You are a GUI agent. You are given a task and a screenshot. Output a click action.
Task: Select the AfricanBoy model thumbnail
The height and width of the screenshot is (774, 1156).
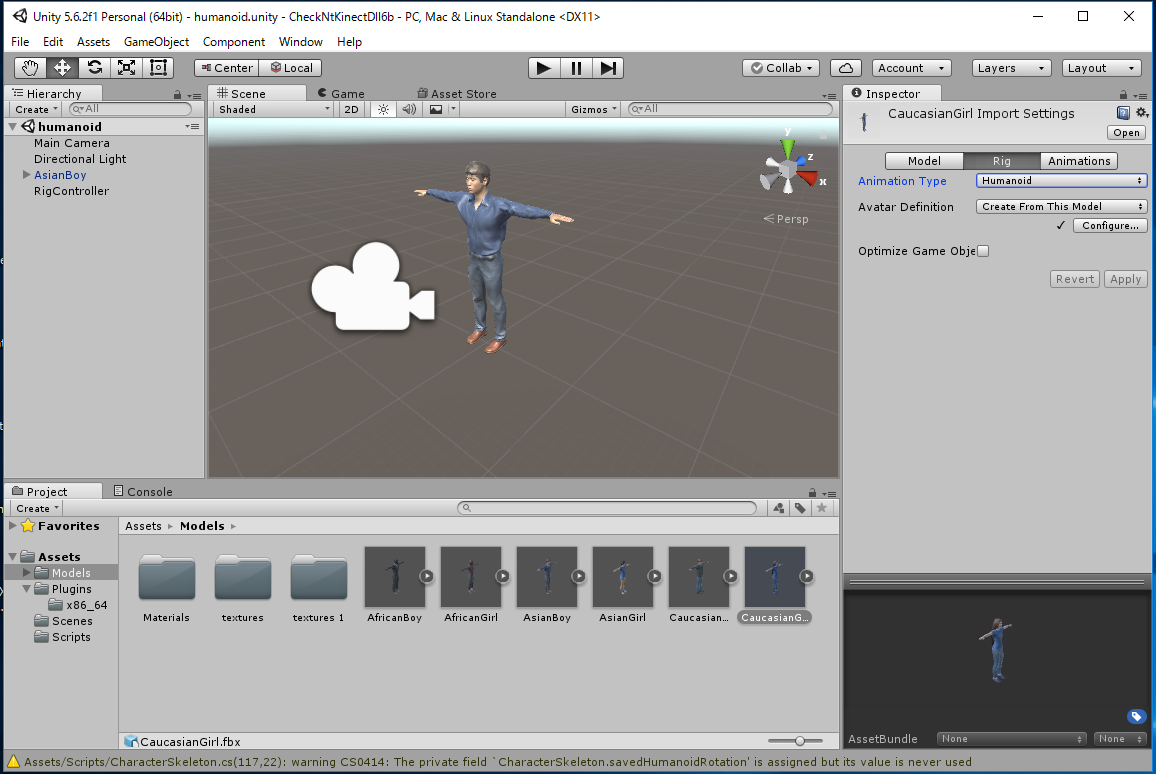394,577
